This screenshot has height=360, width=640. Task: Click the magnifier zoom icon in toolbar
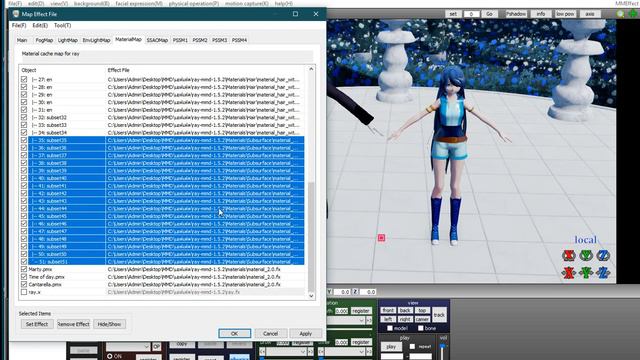pos(620,14)
